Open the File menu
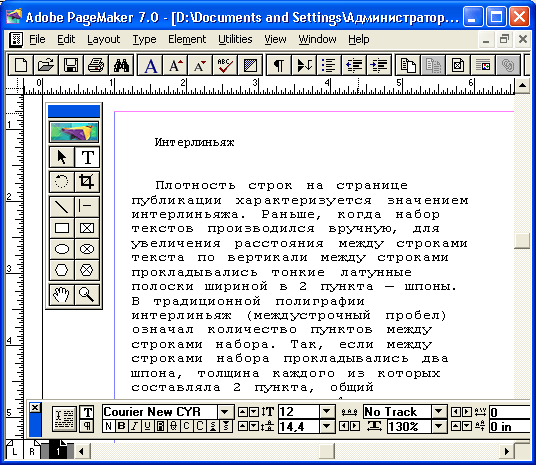The height and width of the screenshot is (465, 536). (x=37, y=39)
